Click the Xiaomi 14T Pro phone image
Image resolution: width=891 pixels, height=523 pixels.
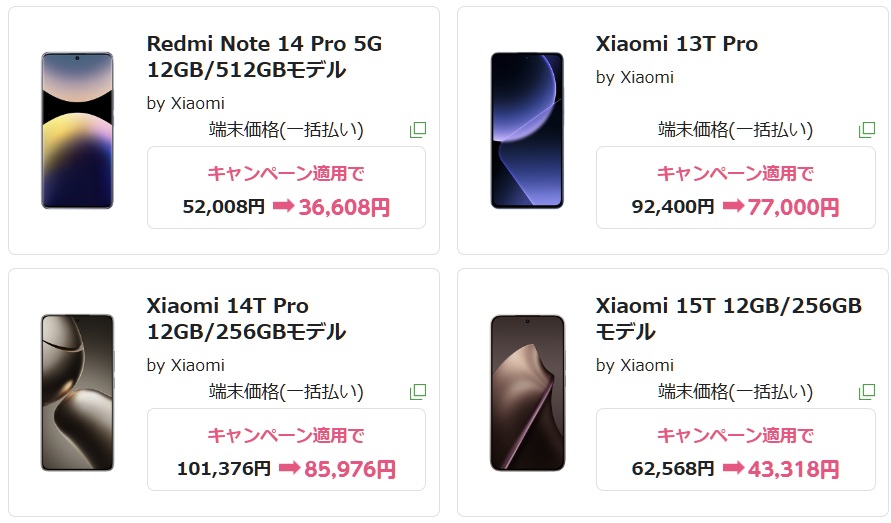tap(77, 392)
